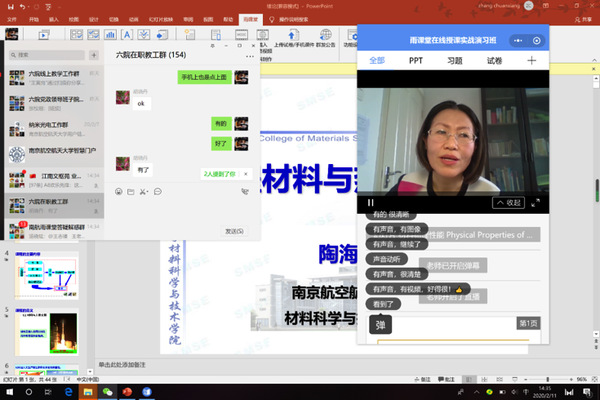600x400 pixels.
Task: Pause the live video stream
Action: click(x=371, y=202)
